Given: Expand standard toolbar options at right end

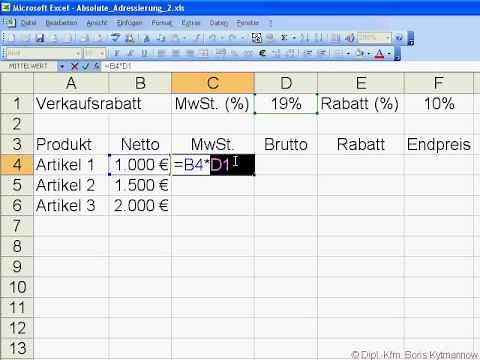Looking at the screenshot, I should (x=411, y=39).
